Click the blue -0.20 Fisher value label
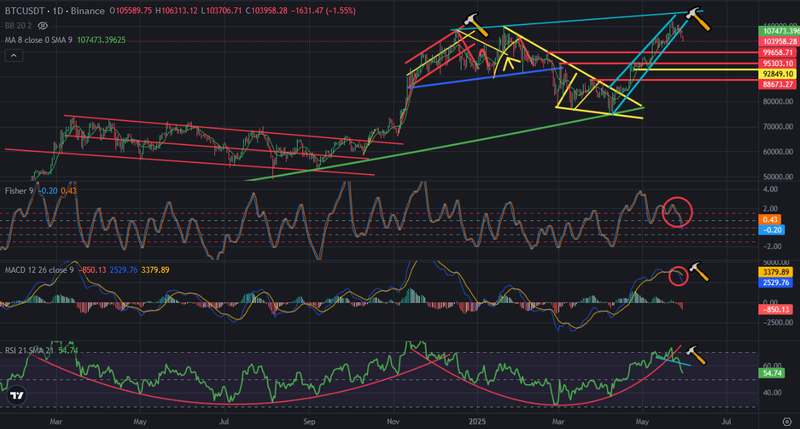800x429 pixels. (772, 230)
